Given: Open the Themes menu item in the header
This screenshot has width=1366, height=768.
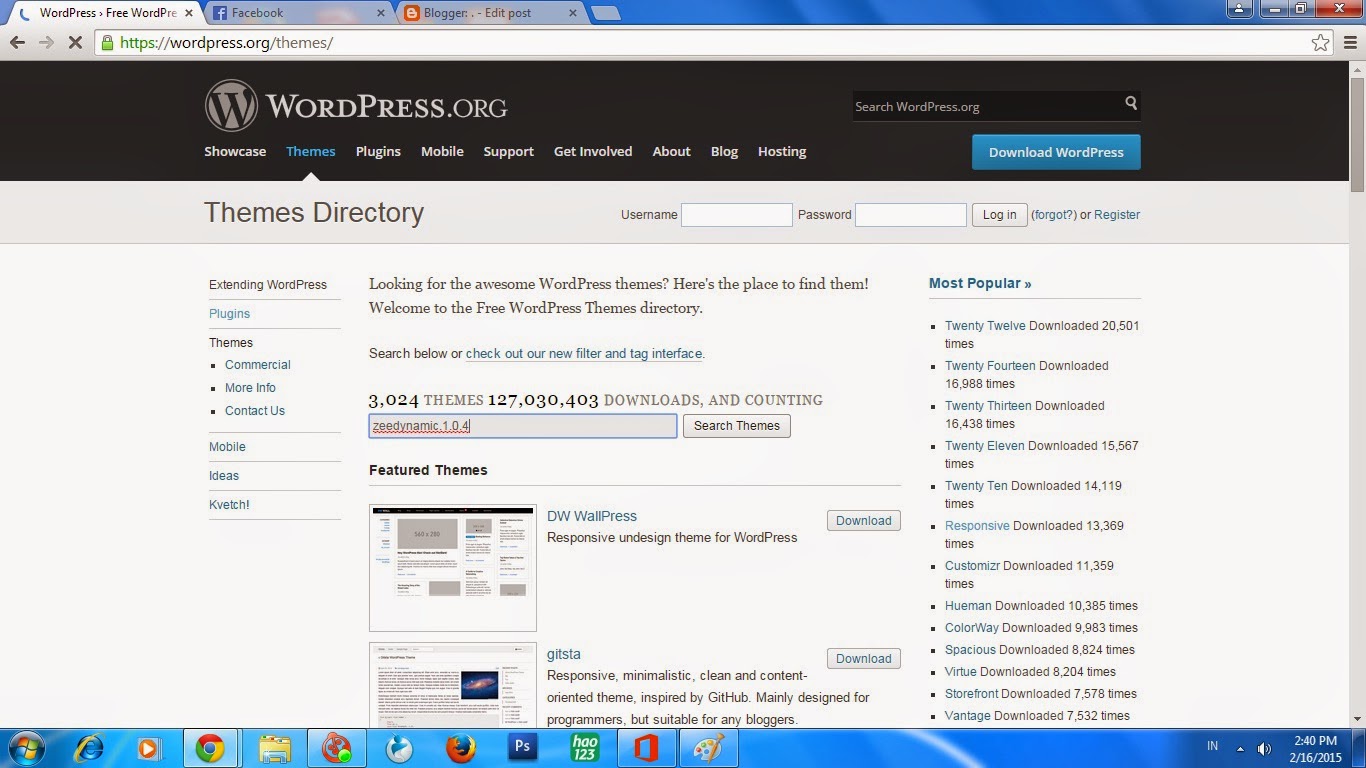Looking at the screenshot, I should coord(311,152).
